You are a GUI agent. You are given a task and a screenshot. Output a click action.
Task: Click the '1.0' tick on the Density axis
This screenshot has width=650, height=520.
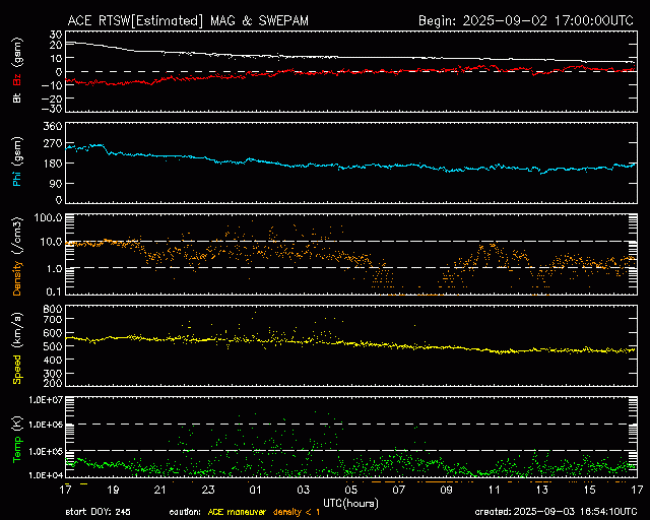click(x=54, y=268)
